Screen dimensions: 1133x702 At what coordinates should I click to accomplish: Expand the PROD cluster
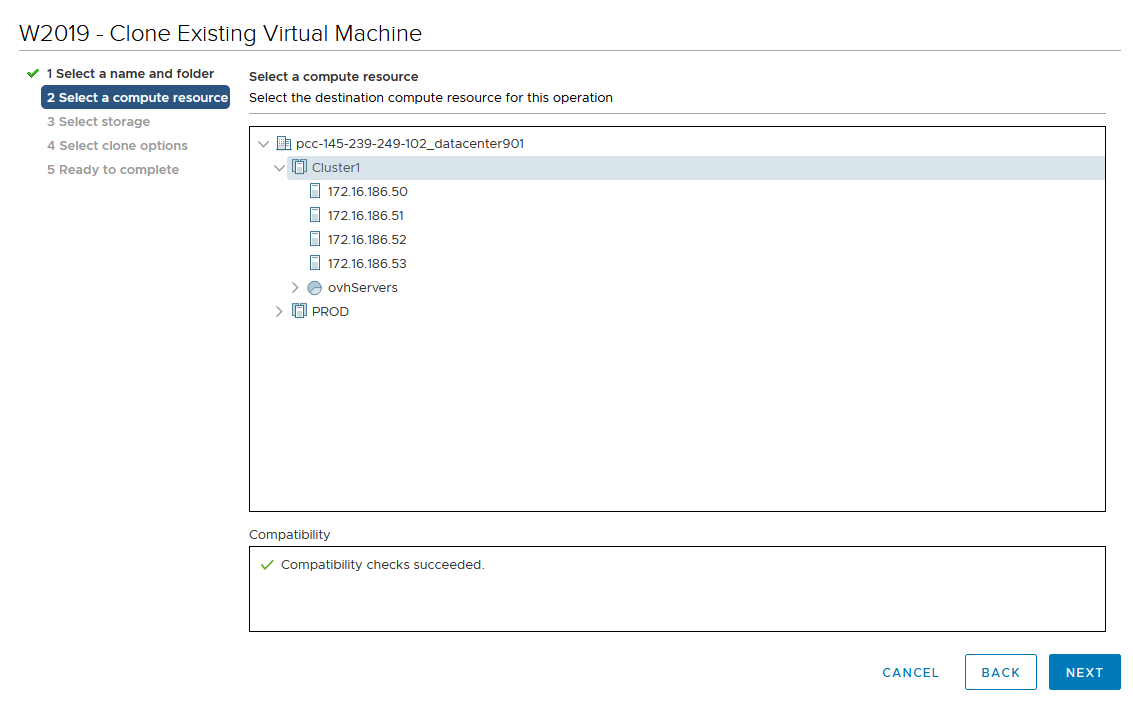[280, 312]
